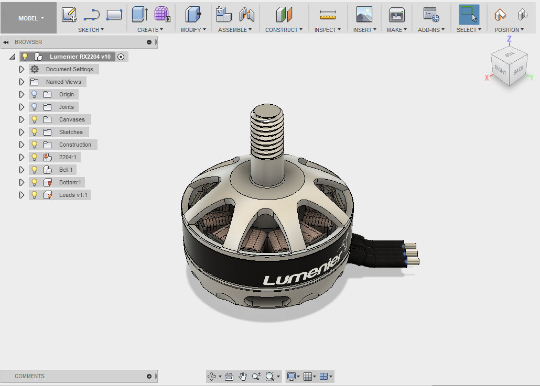Select the Create Sketch tool icon
Image resolution: width=540 pixels, height=386 pixels.
click(x=69, y=14)
